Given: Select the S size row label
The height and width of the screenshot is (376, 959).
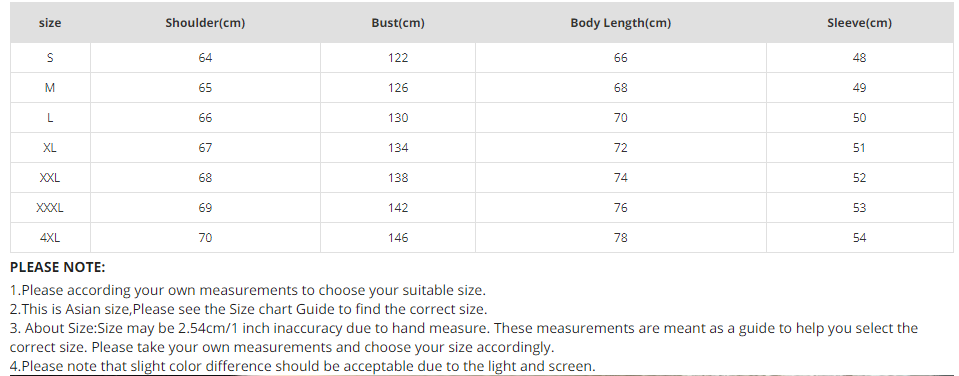Looking at the screenshot, I should point(50,58).
